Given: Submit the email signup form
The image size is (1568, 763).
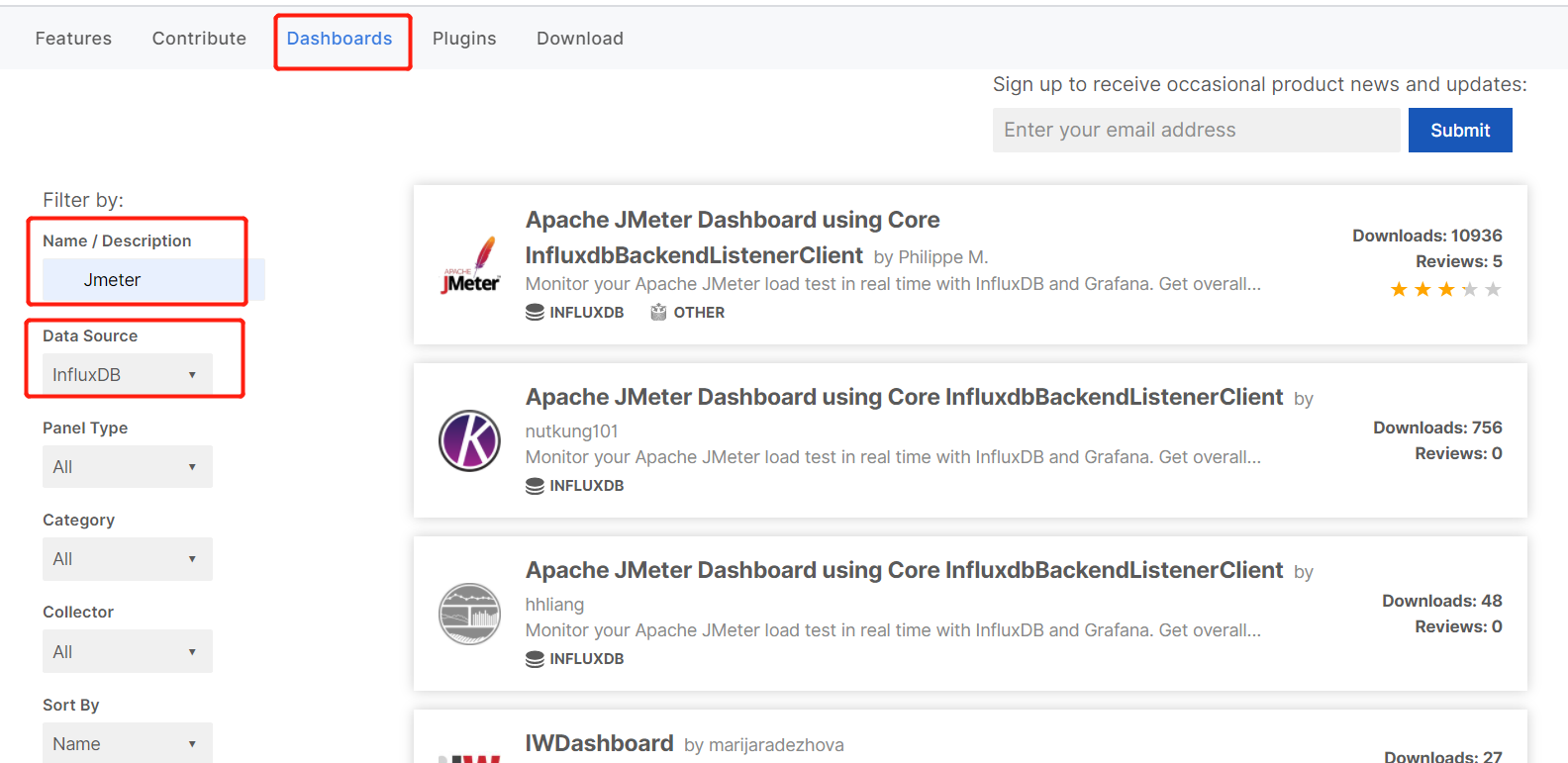Looking at the screenshot, I should 1460,130.
